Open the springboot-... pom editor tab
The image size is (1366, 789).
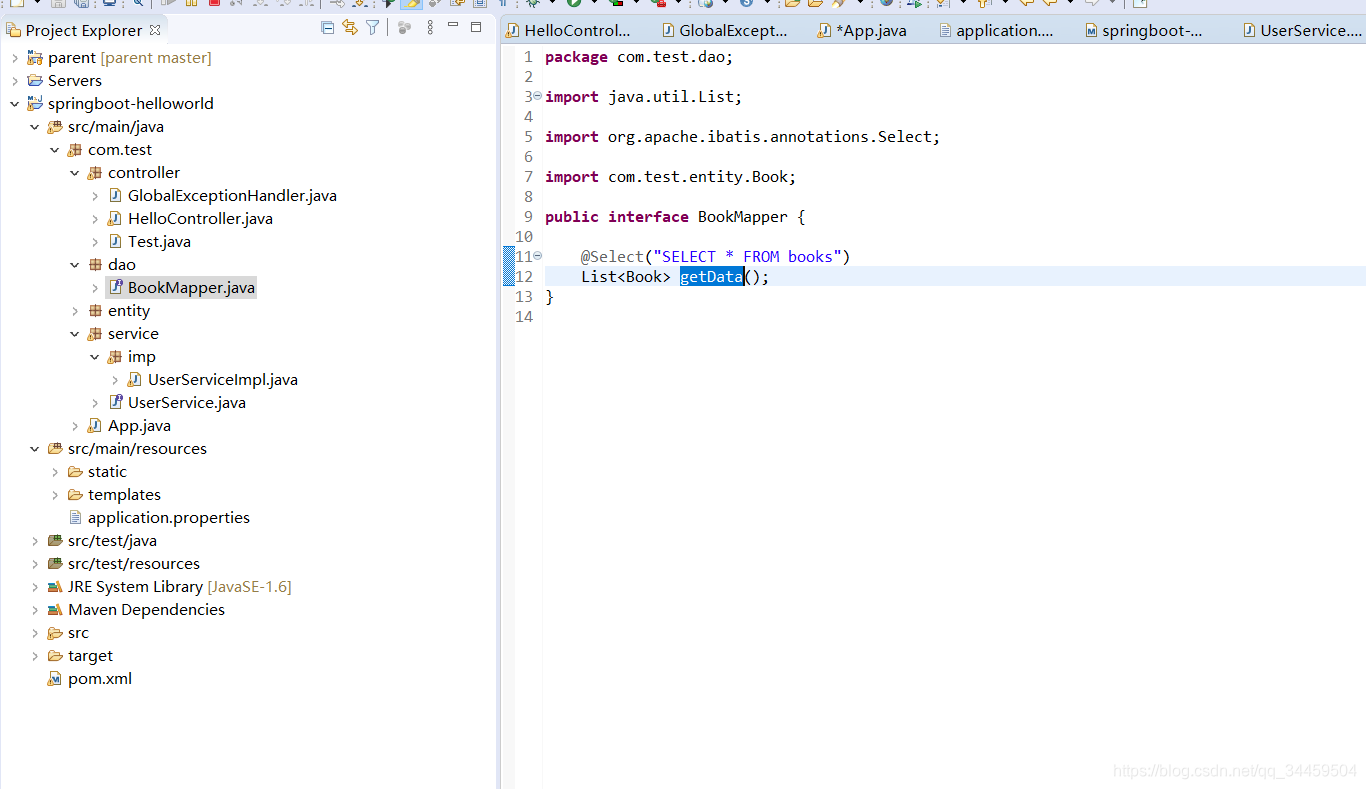coord(1145,30)
